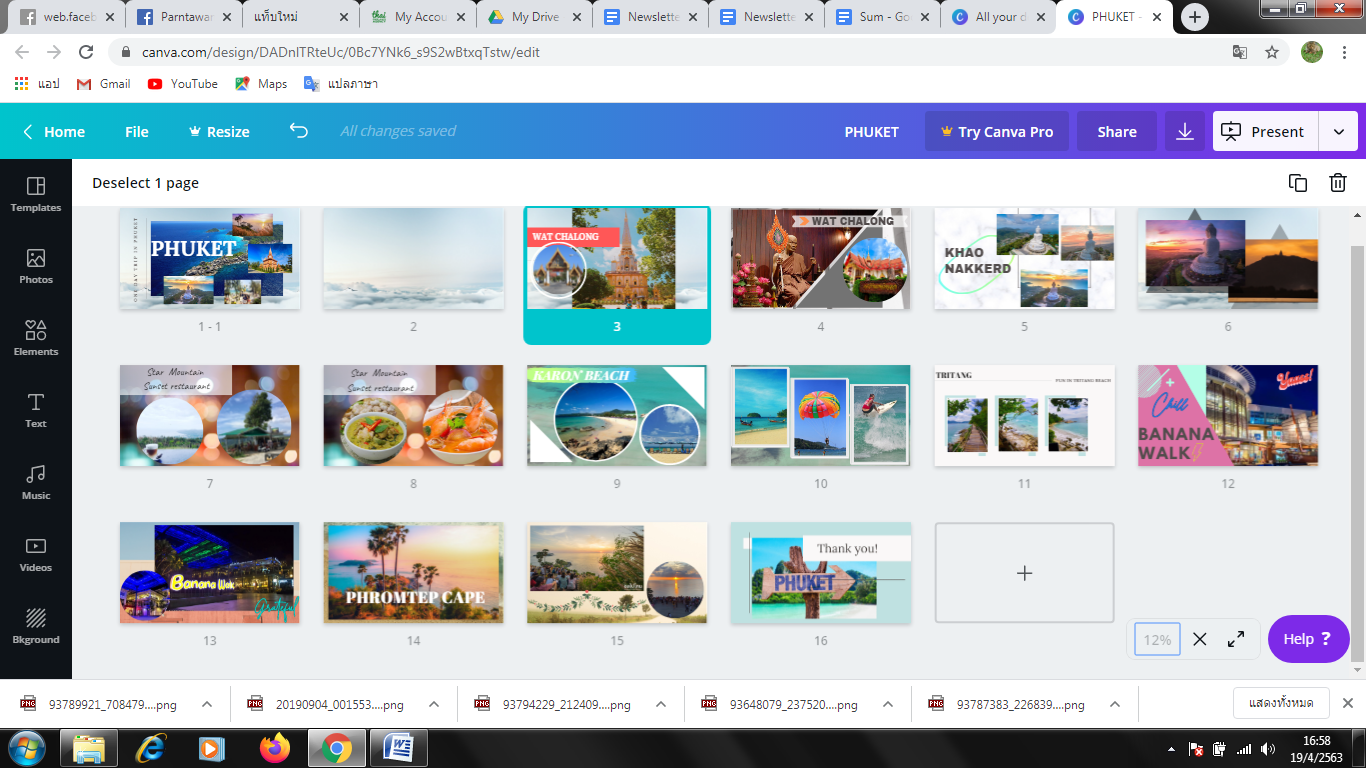This screenshot has width=1366, height=768.
Task: Open Microsoft Word from the taskbar
Action: 398,747
